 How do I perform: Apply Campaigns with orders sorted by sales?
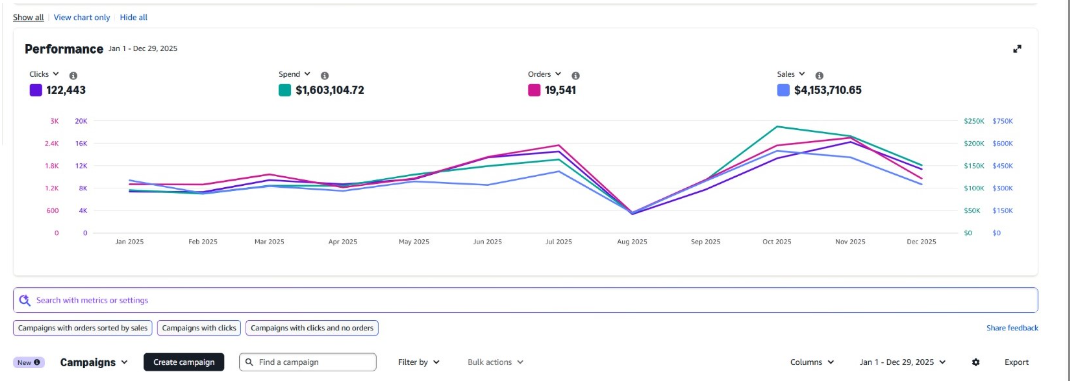[83, 328]
